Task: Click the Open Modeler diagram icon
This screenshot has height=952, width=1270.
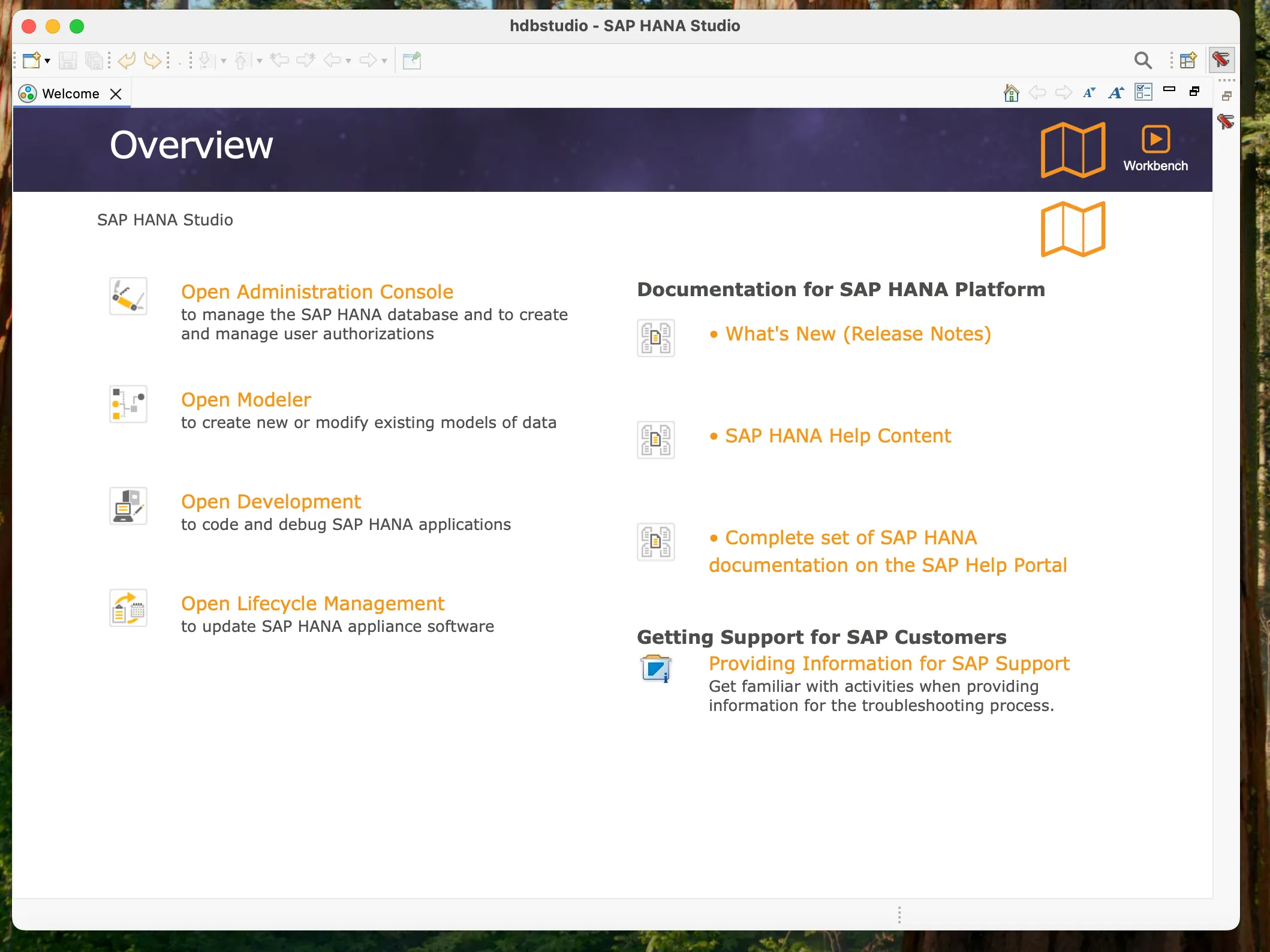Action: tap(128, 404)
